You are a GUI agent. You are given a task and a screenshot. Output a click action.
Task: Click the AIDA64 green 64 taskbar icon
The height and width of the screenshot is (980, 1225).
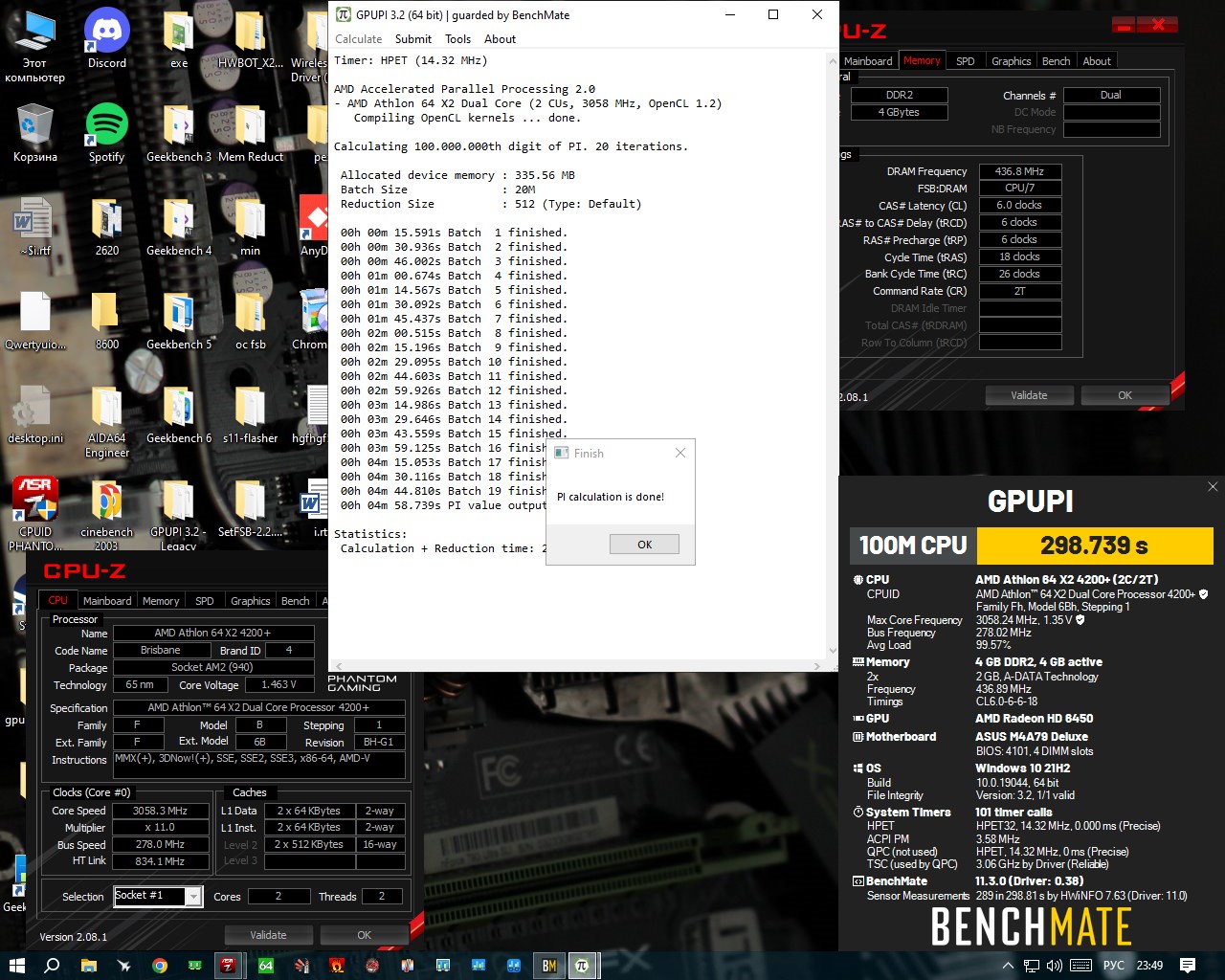[x=266, y=966]
